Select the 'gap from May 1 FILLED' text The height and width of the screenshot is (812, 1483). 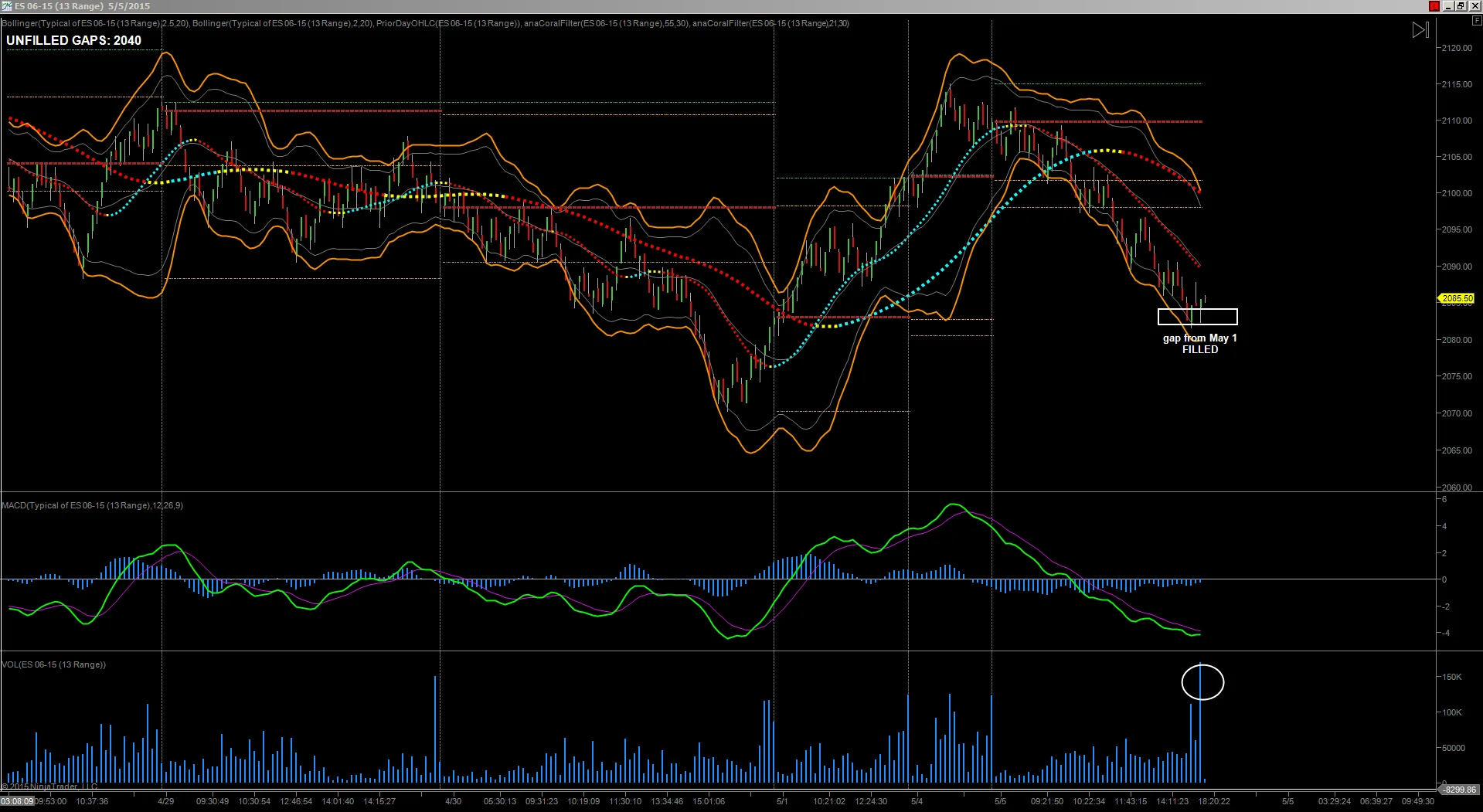pos(1199,344)
